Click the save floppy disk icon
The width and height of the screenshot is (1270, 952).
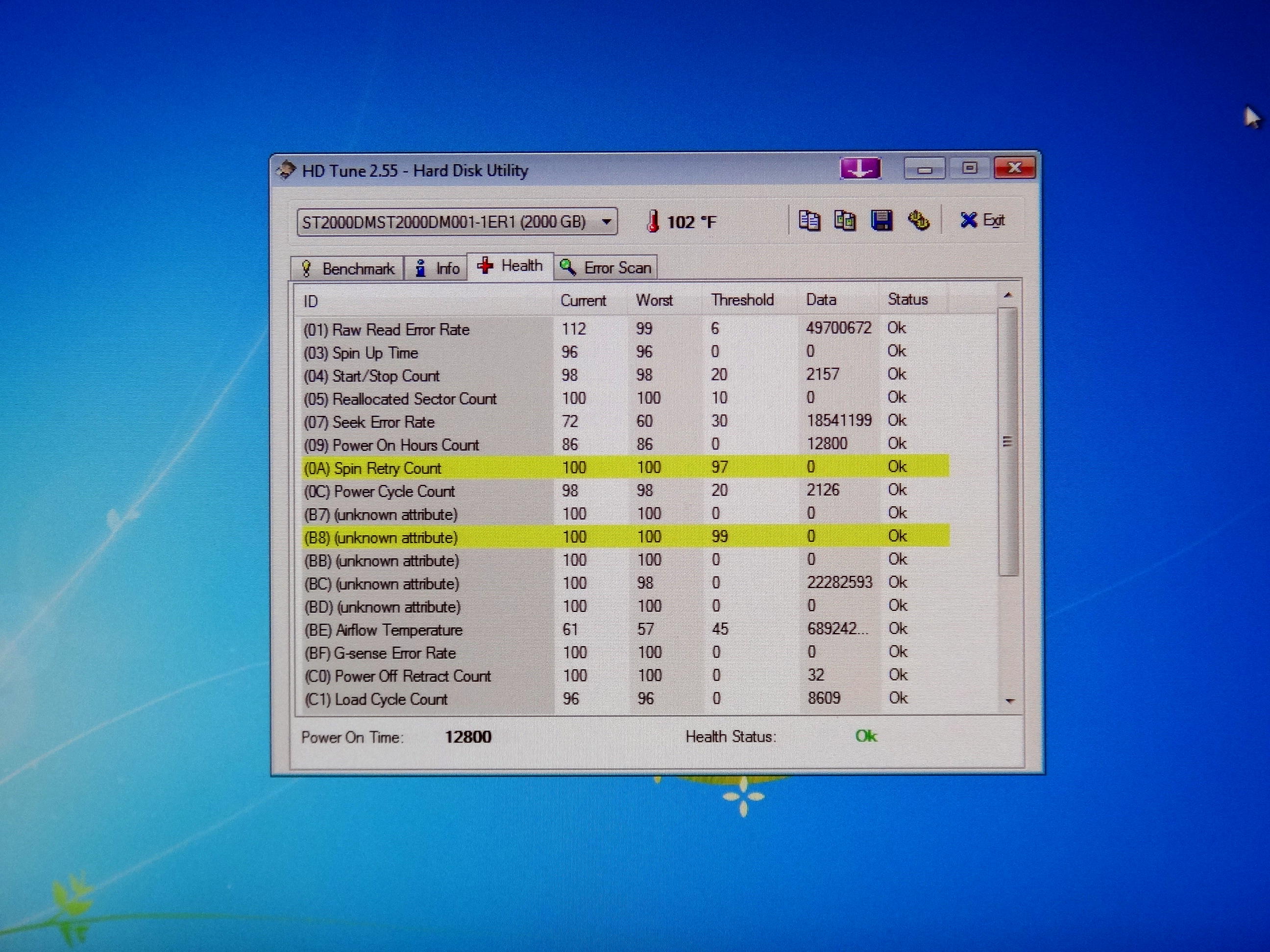click(x=882, y=220)
